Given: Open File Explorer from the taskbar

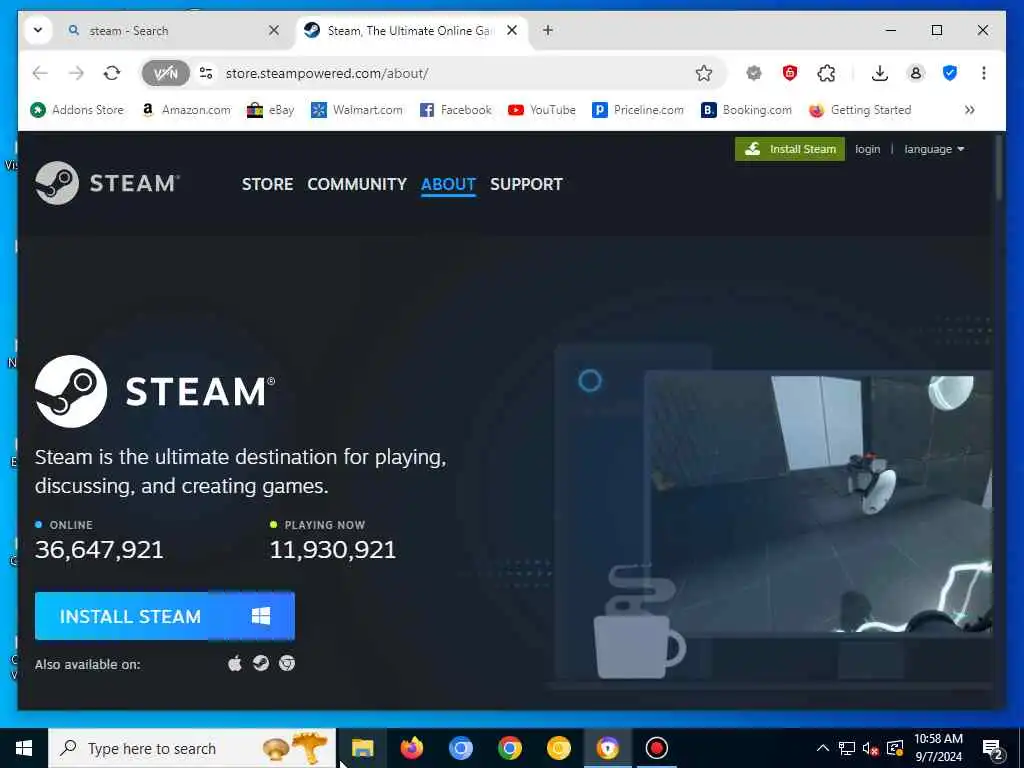Looking at the screenshot, I should tap(362, 748).
